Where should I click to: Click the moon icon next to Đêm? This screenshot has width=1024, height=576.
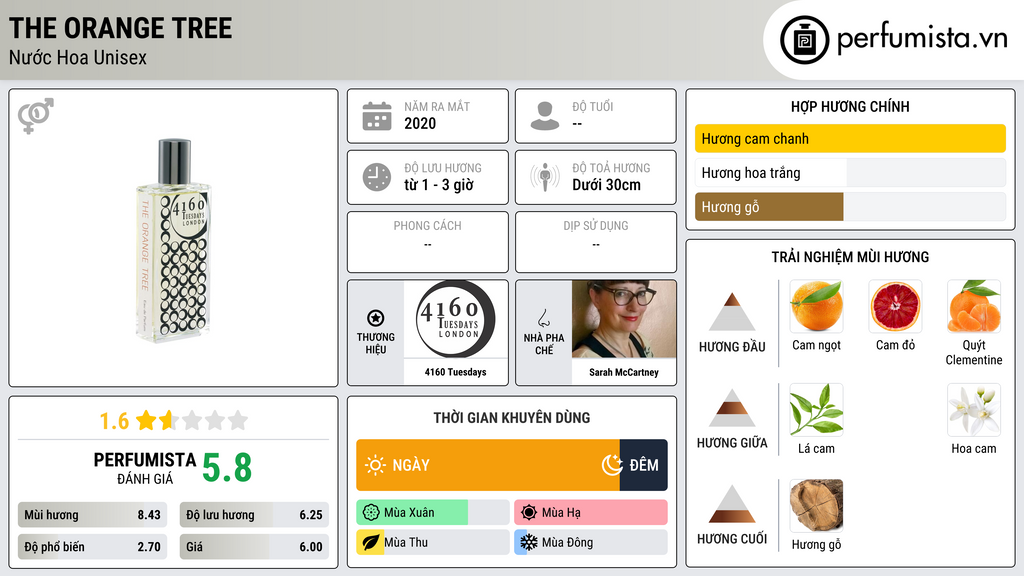coord(612,465)
